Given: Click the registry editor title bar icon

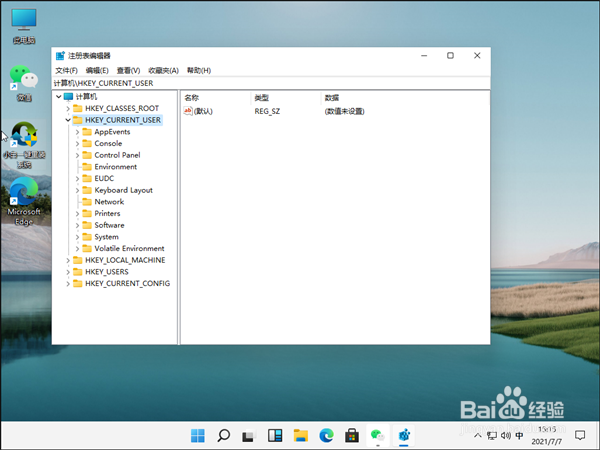Looking at the screenshot, I should coord(60,56).
